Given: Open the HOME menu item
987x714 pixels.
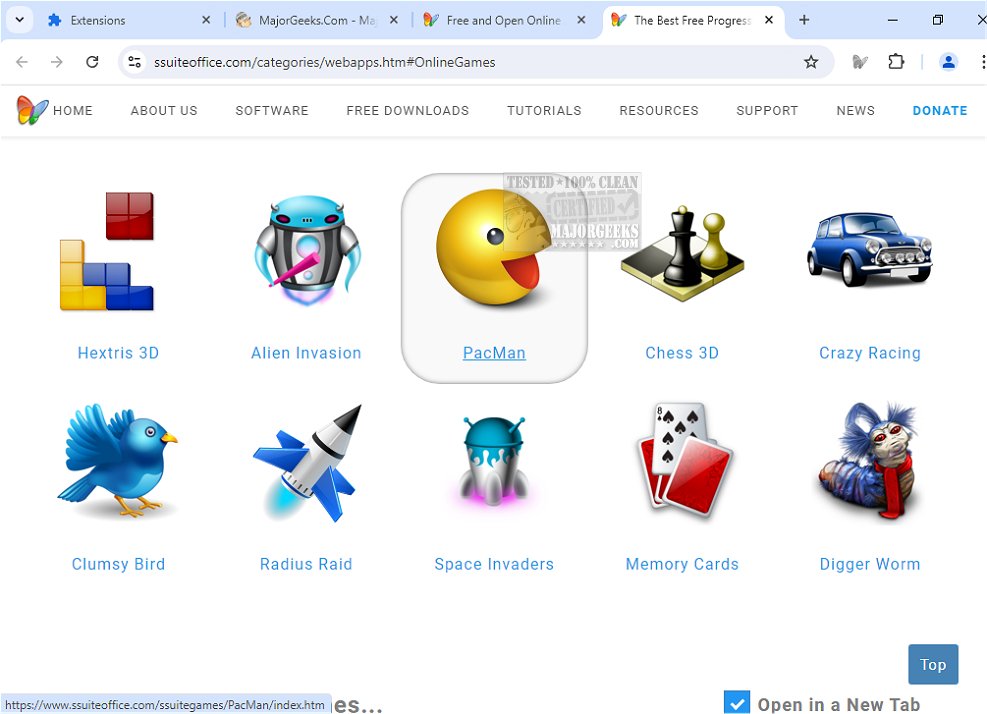Looking at the screenshot, I should (x=72, y=110).
